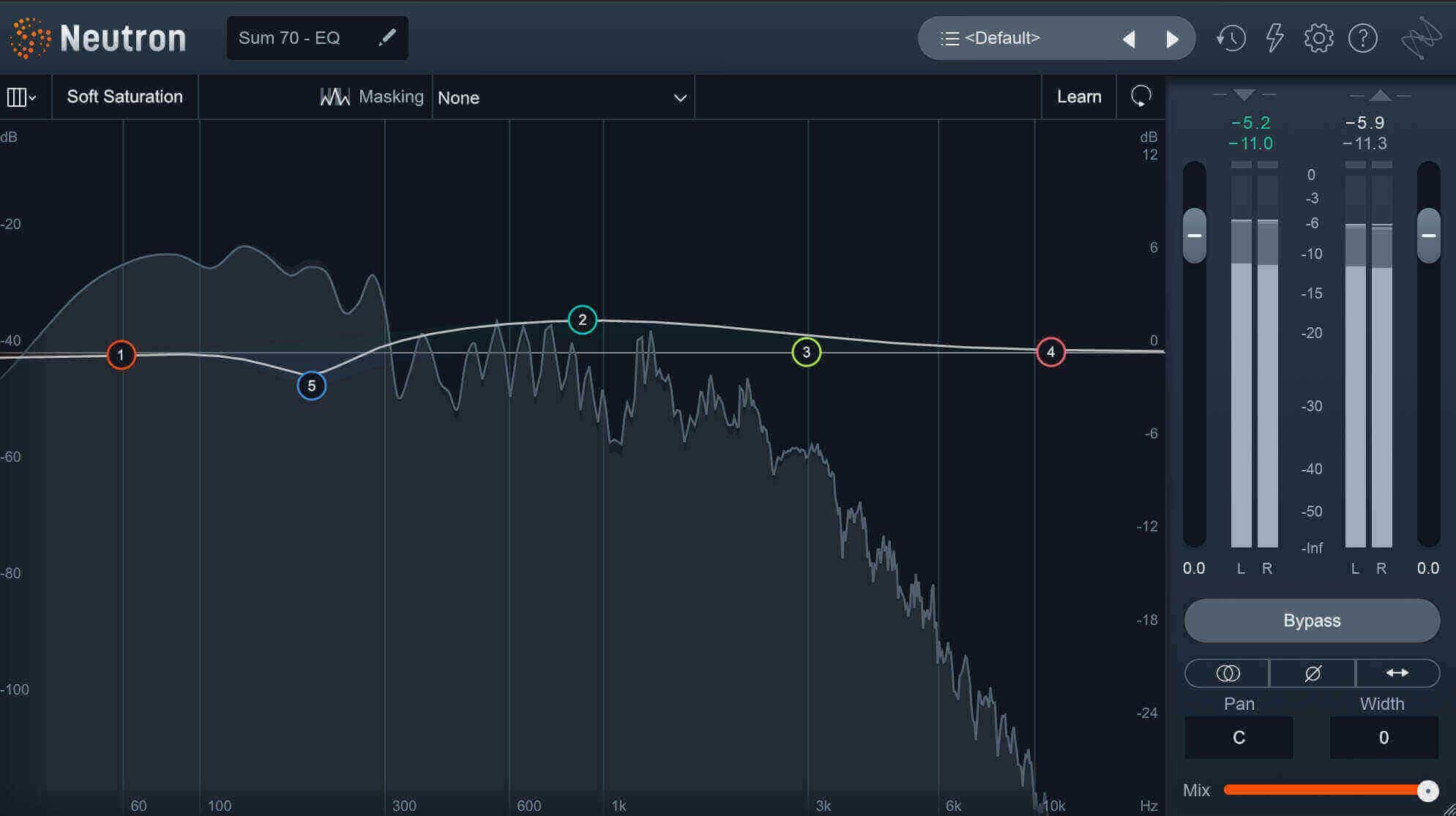Toggle the swap channels arrows button
The width and height of the screenshot is (1456, 816).
[x=1397, y=673]
